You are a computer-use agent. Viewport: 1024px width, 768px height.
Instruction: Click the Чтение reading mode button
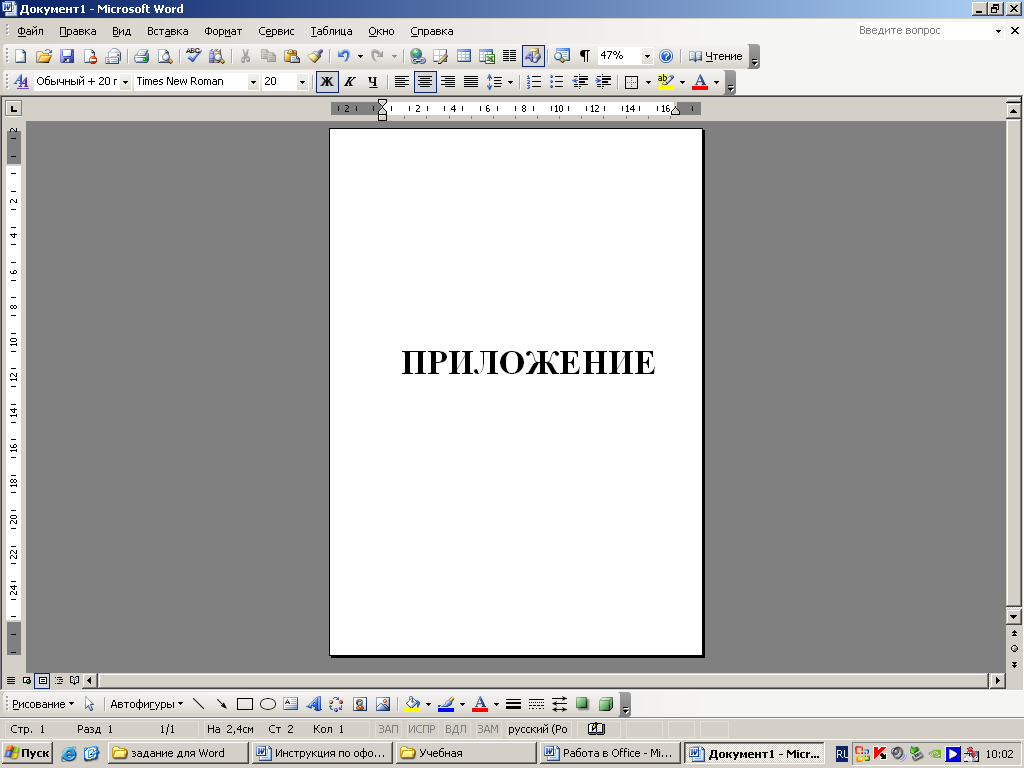[x=716, y=56]
